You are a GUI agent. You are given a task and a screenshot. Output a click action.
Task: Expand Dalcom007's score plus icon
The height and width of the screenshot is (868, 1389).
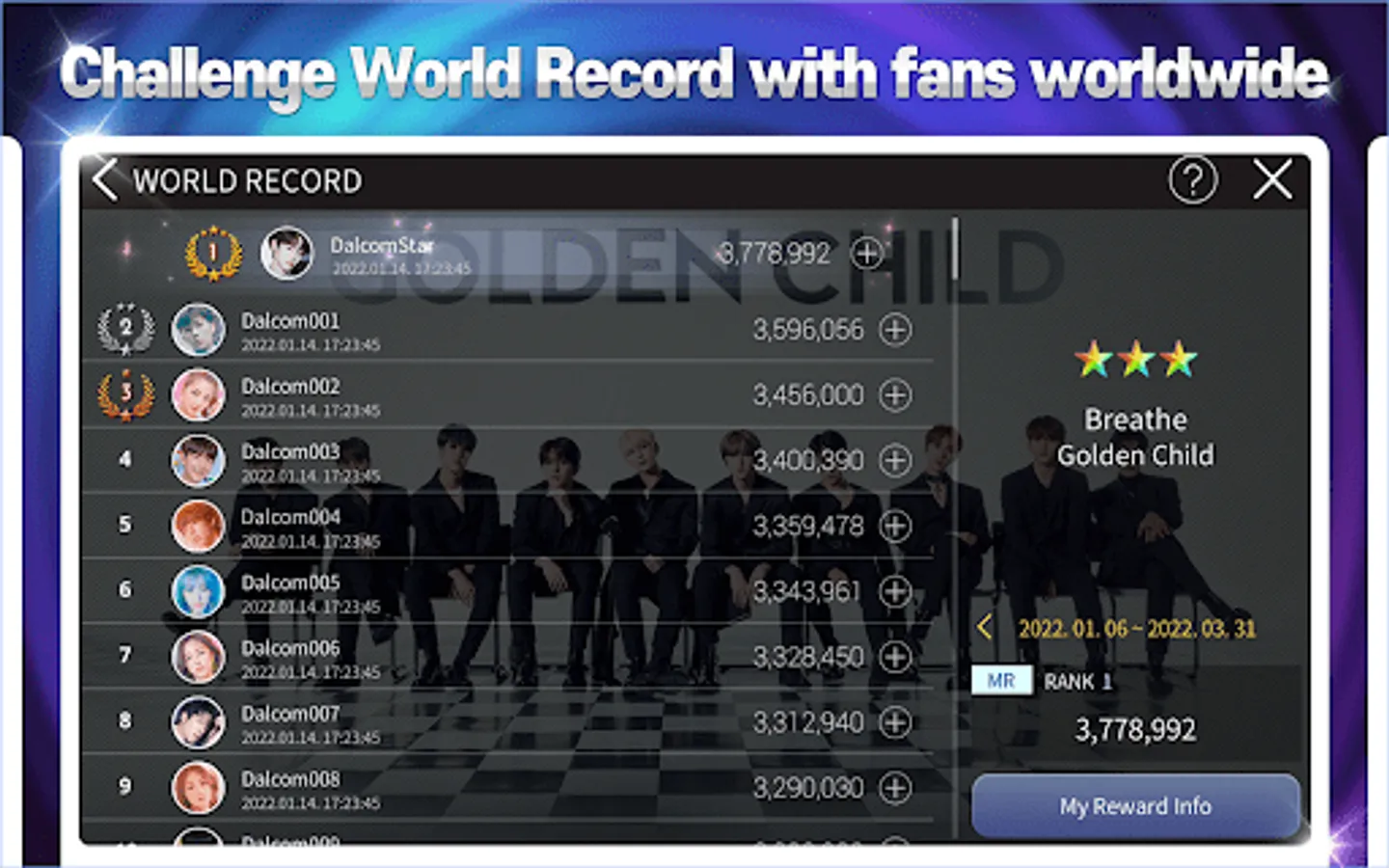[x=895, y=722]
